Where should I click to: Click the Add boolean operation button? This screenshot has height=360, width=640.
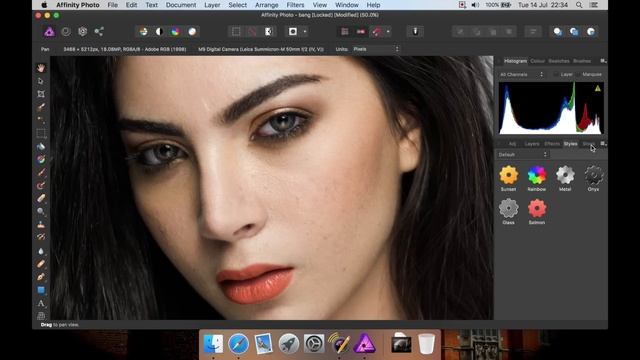pyautogui.click(x=558, y=31)
